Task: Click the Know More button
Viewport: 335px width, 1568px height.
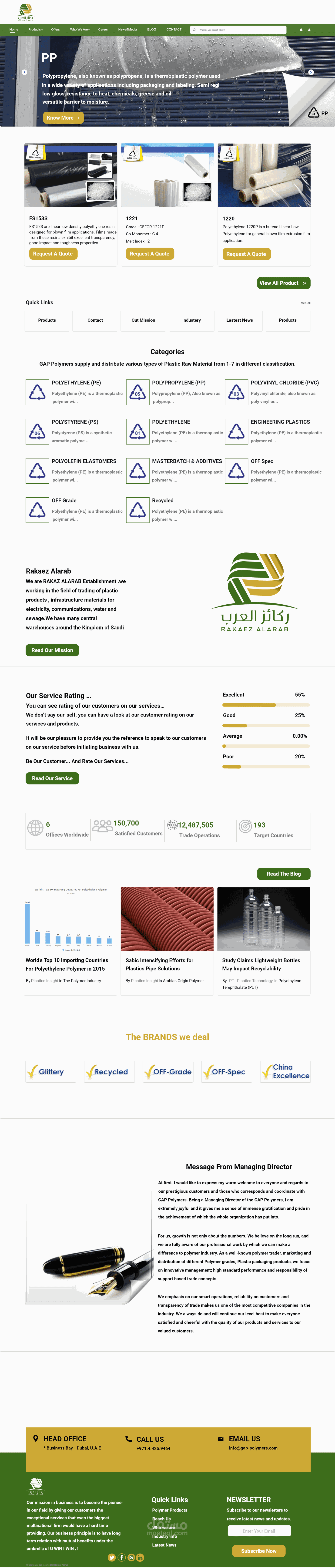Action: point(63,118)
